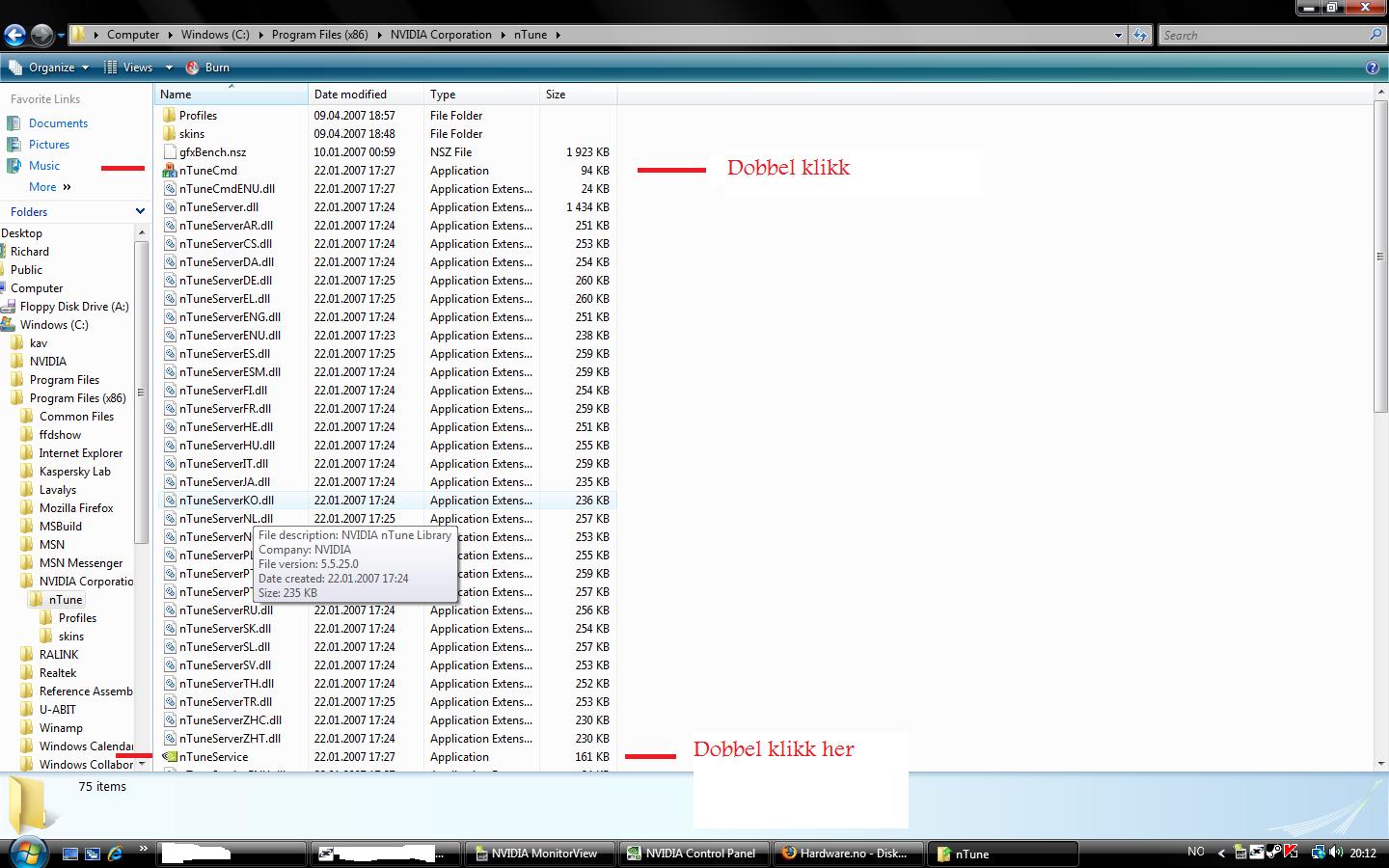Open the recent pages dropdown arrow
Screen dimensions: 1389x868
coord(61,36)
